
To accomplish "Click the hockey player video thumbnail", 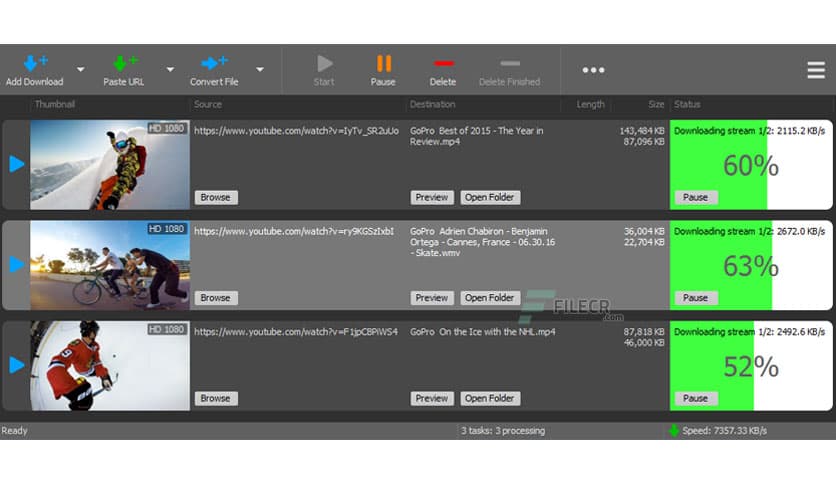I will click(x=110, y=366).
